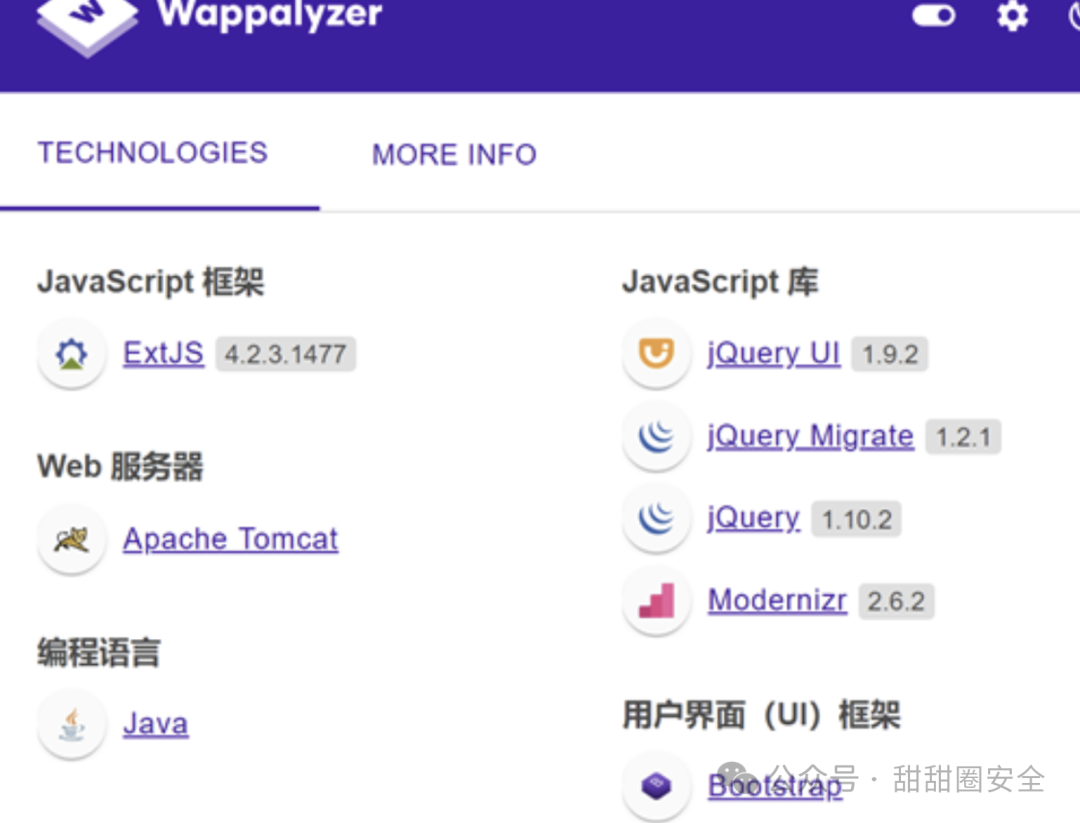Switch to the MORE INFO tab

454,154
